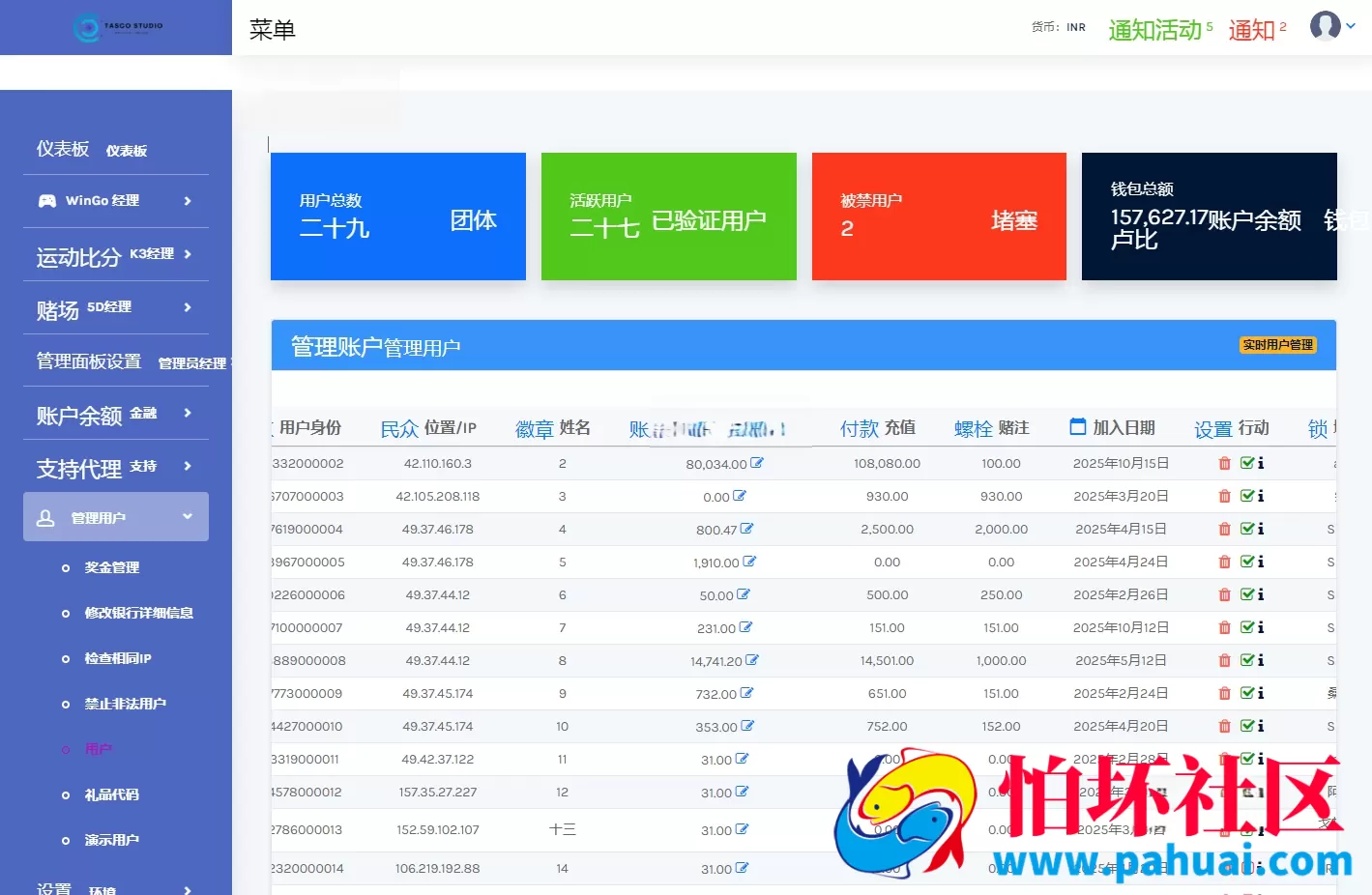Click the edit icon beside balance 1,910.00
The width and height of the screenshot is (1372, 895).
click(x=749, y=562)
